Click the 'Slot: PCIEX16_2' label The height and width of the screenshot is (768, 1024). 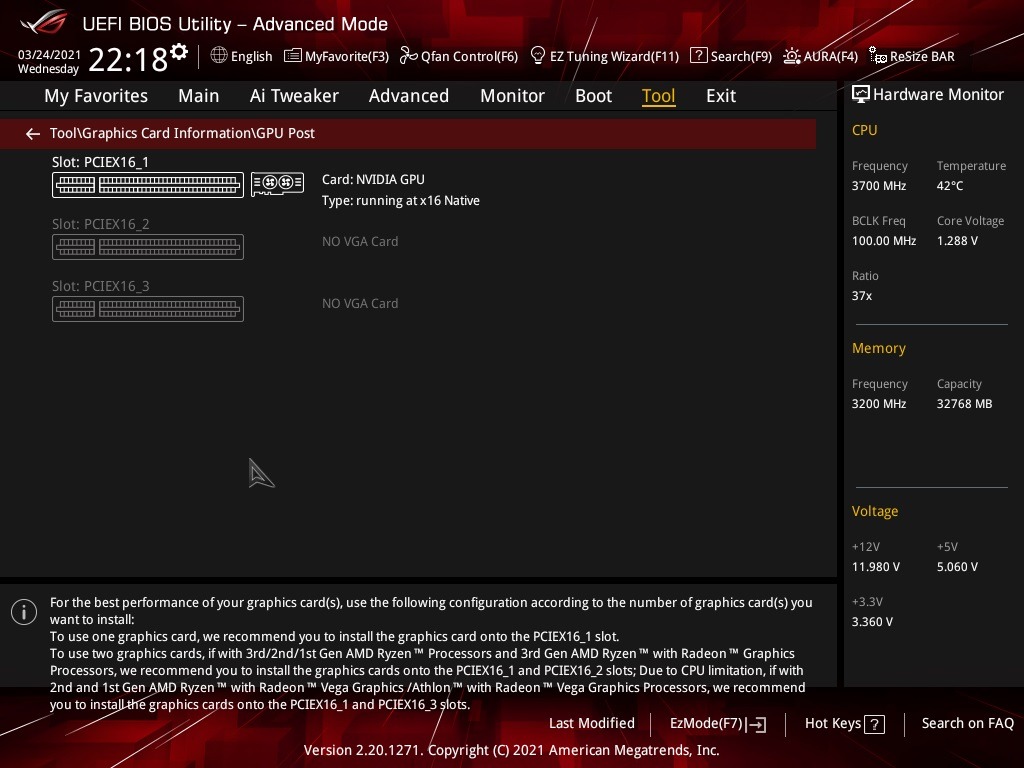pos(101,224)
